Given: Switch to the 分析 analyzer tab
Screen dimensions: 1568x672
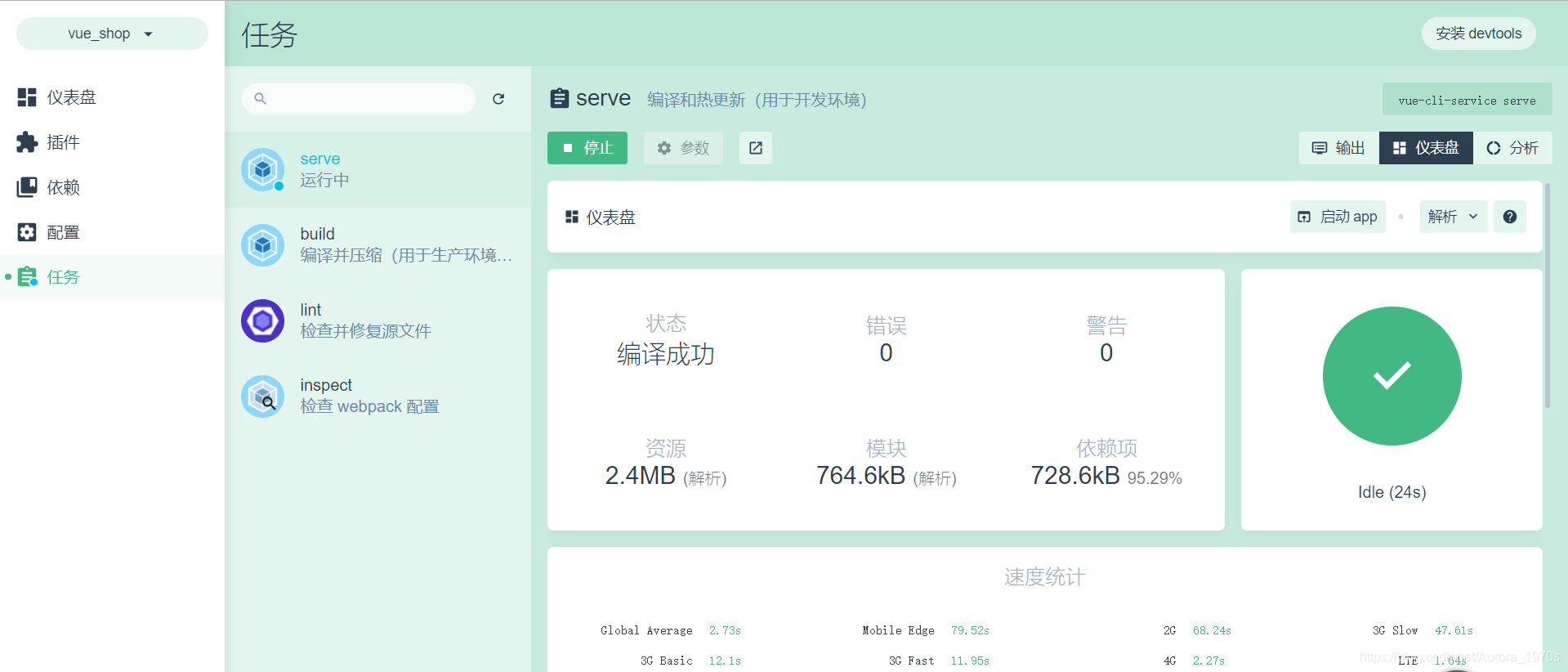Looking at the screenshot, I should [x=1512, y=148].
